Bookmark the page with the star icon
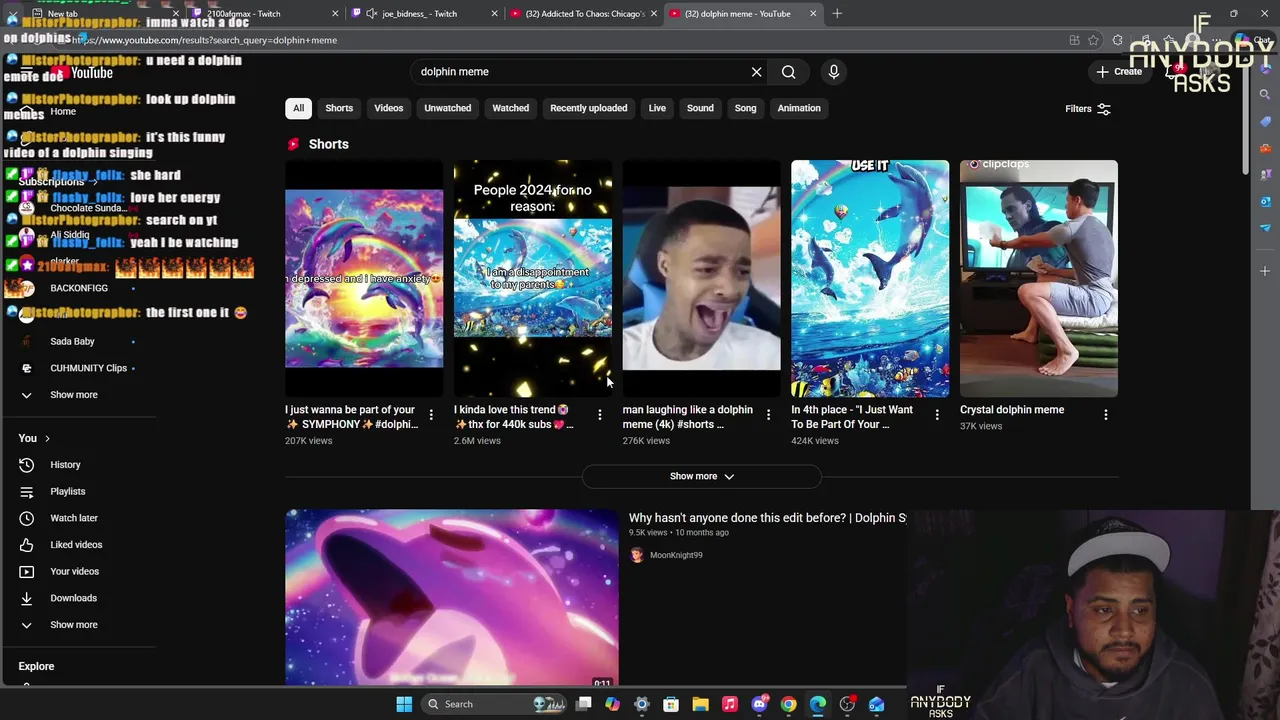Screen dimensions: 1280x720 click(1093, 40)
